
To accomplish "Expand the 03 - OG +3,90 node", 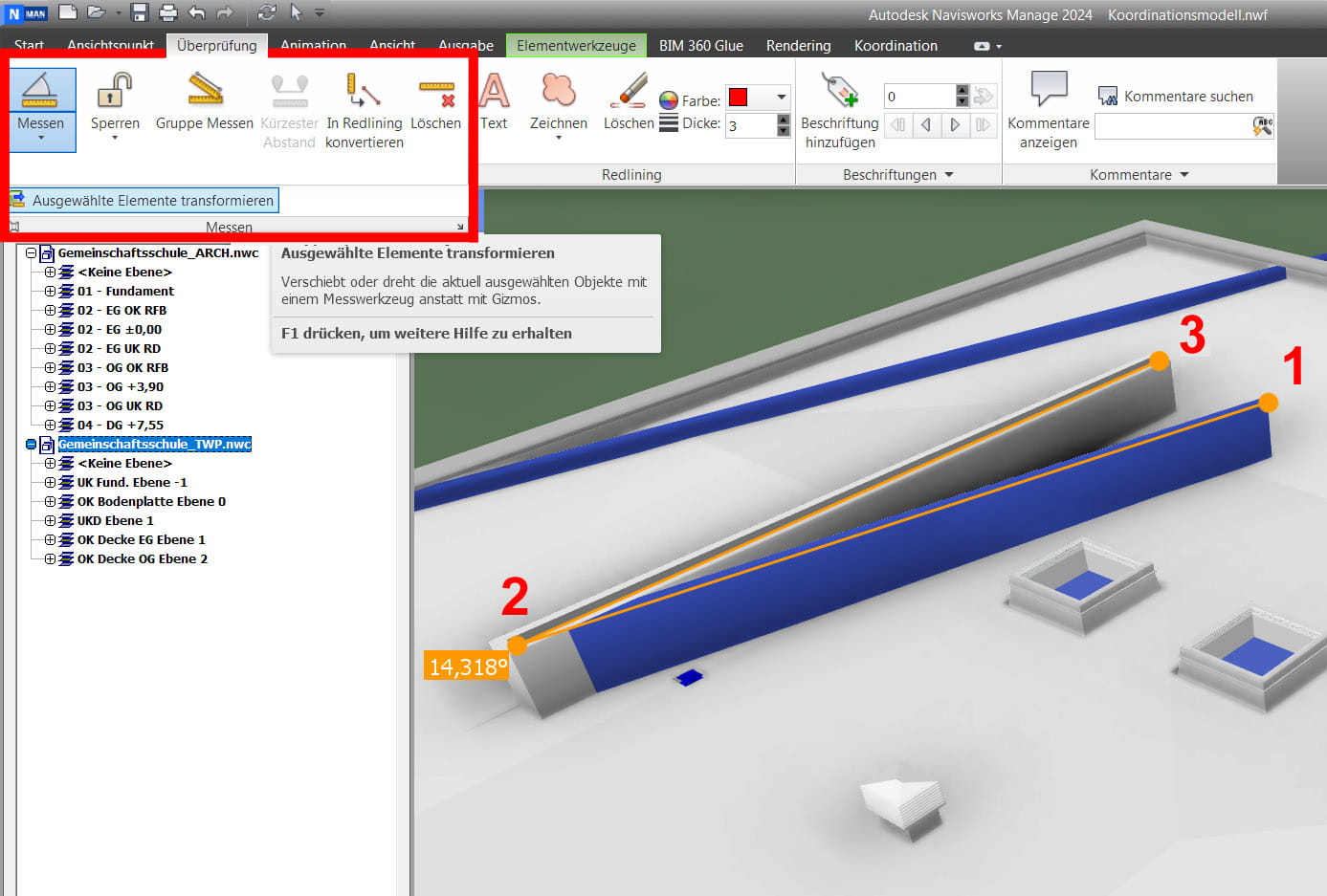I will (50, 387).
